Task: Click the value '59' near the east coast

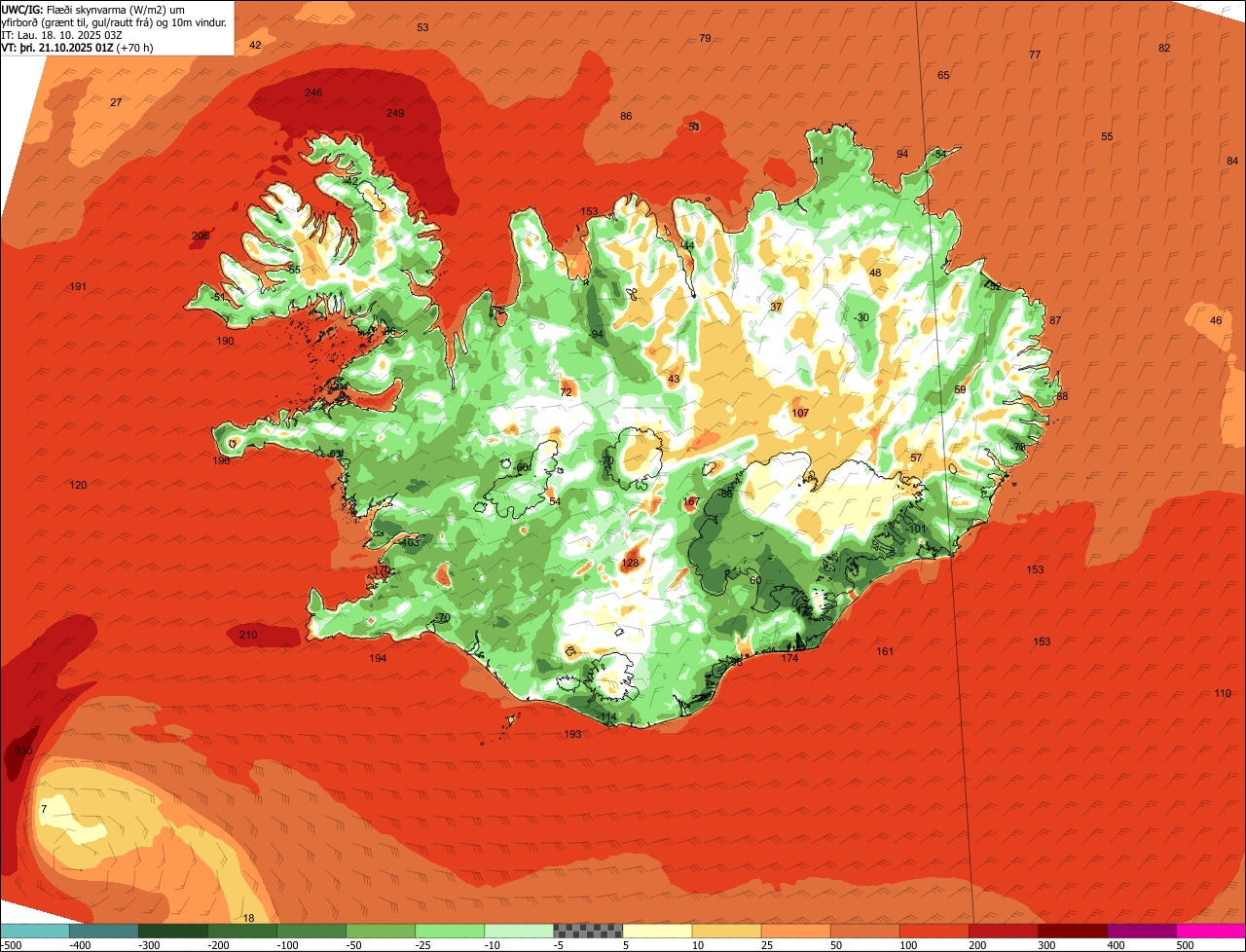Action: tap(960, 389)
